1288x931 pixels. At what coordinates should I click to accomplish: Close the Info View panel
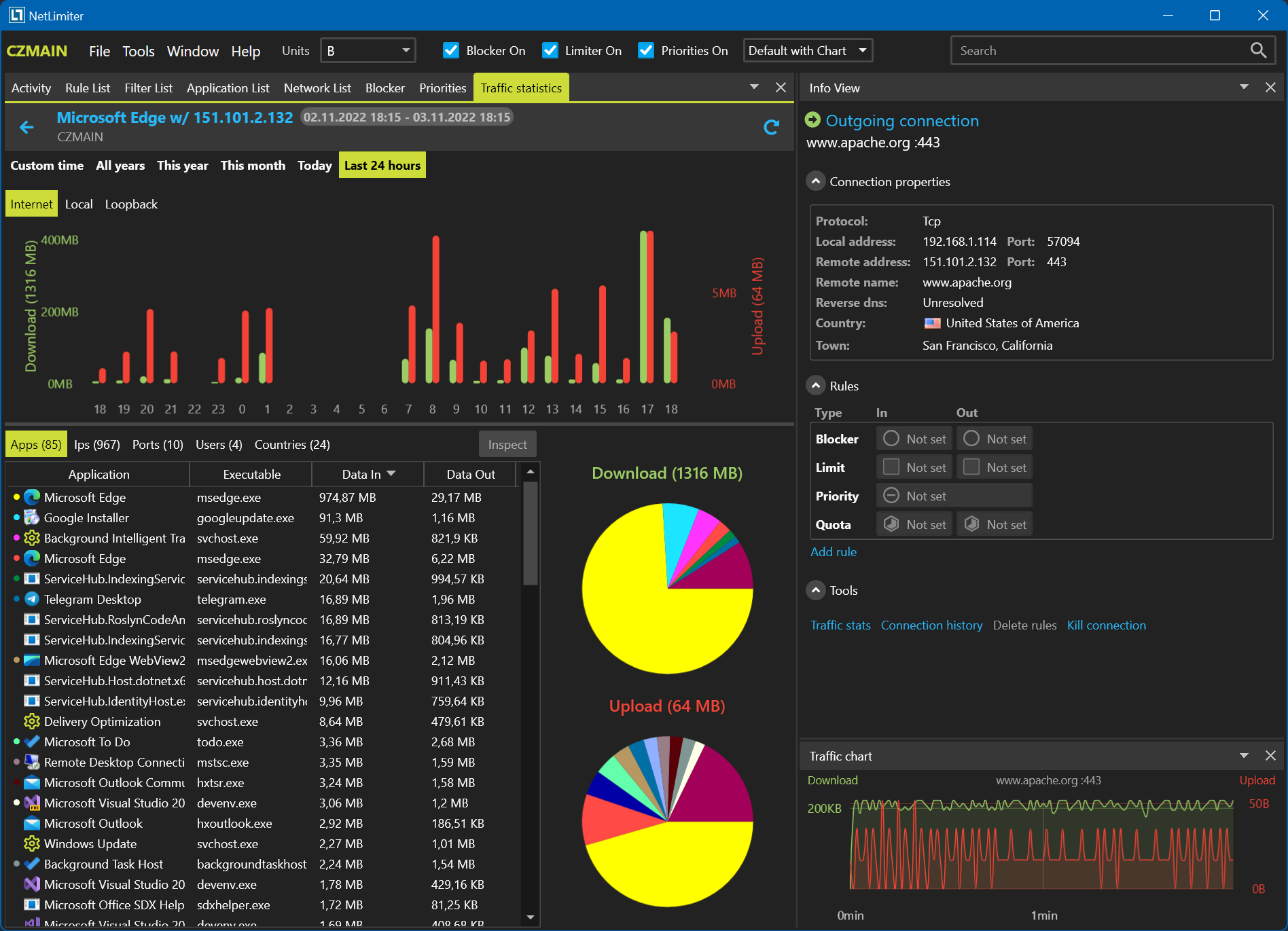pyautogui.click(x=1270, y=88)
